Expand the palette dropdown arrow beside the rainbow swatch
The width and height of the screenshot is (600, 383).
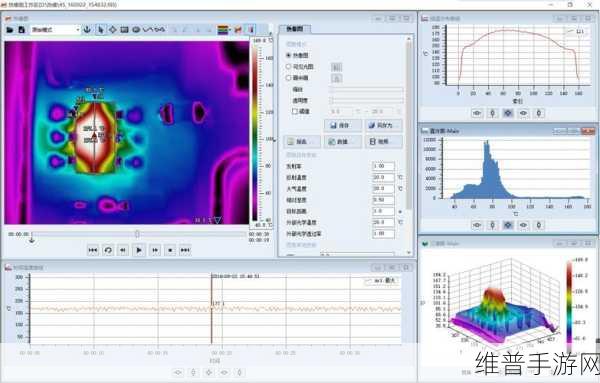pyautogui.click(x=230, y=30)
